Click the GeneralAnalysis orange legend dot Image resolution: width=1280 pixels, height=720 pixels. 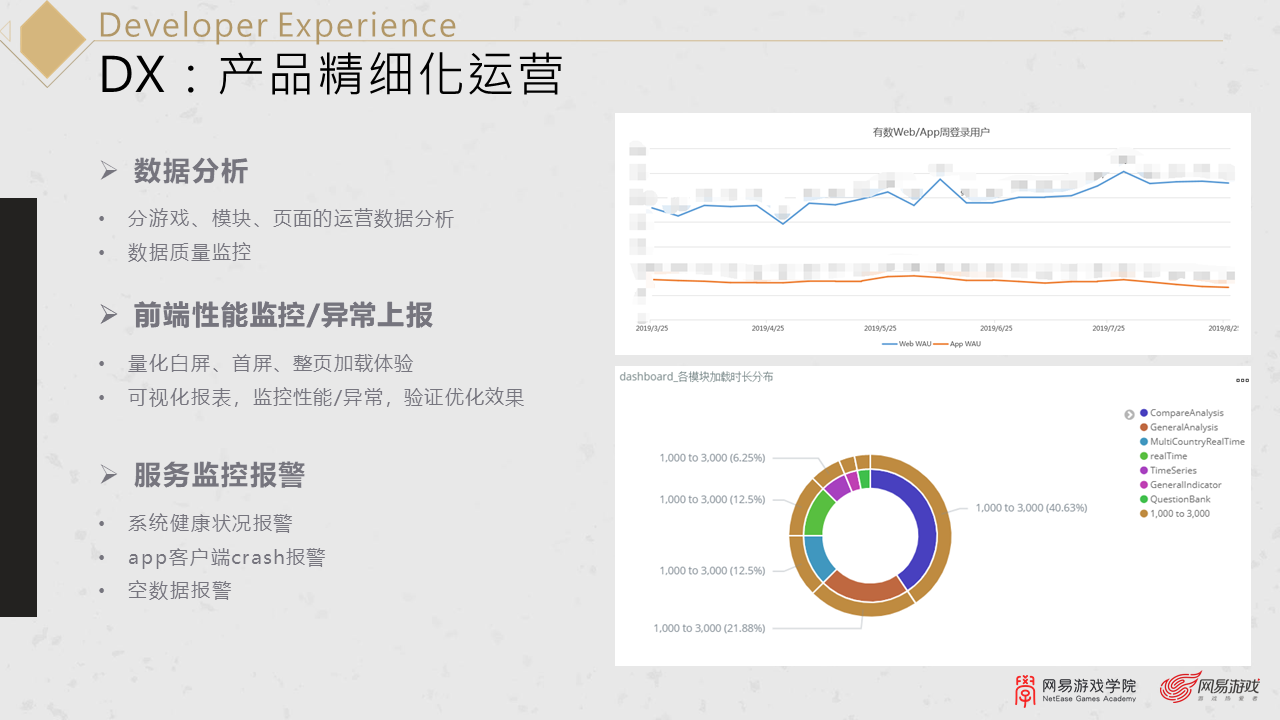1143,427
